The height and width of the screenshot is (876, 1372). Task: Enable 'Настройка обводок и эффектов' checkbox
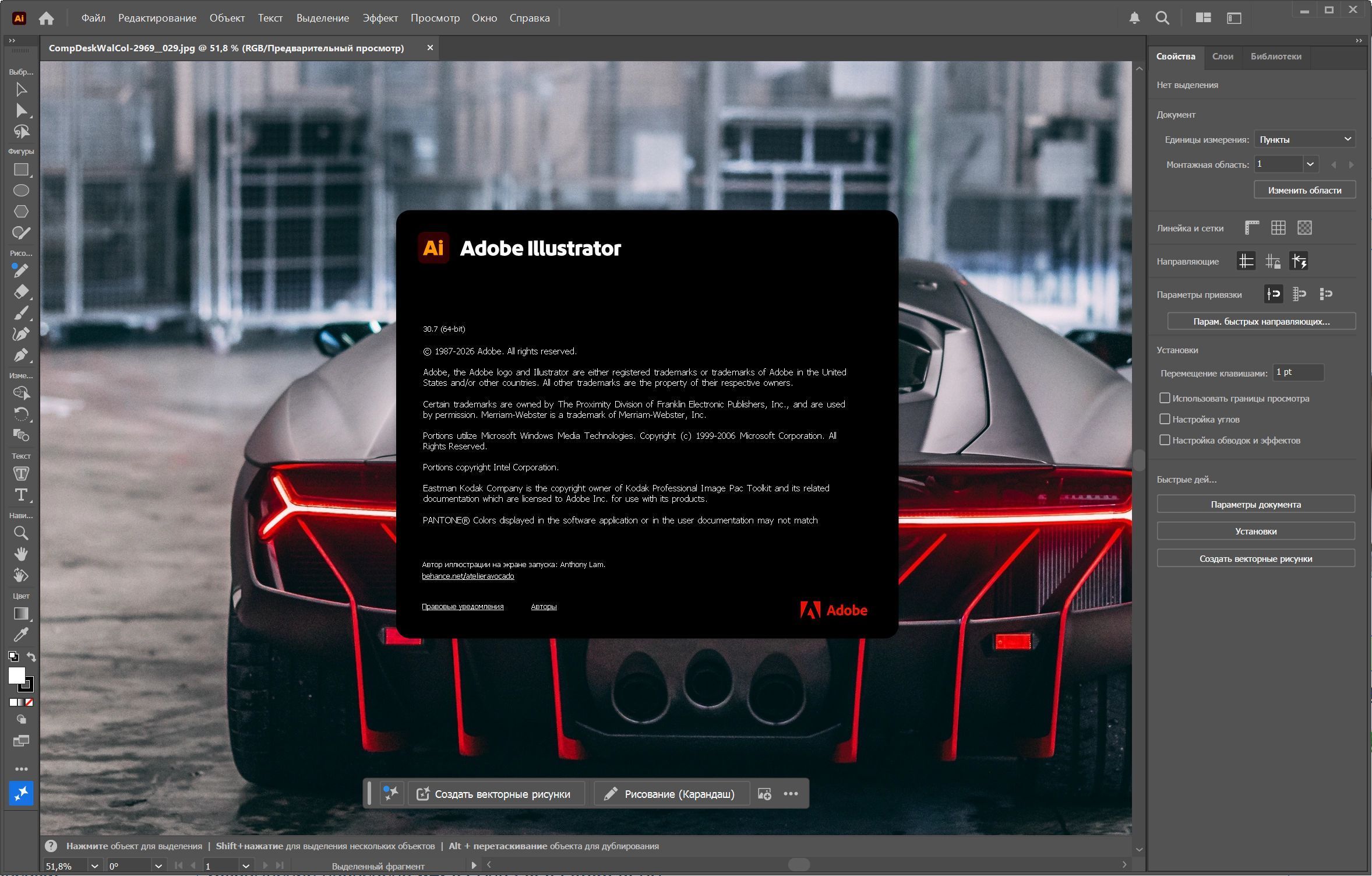coord(1164,440)
